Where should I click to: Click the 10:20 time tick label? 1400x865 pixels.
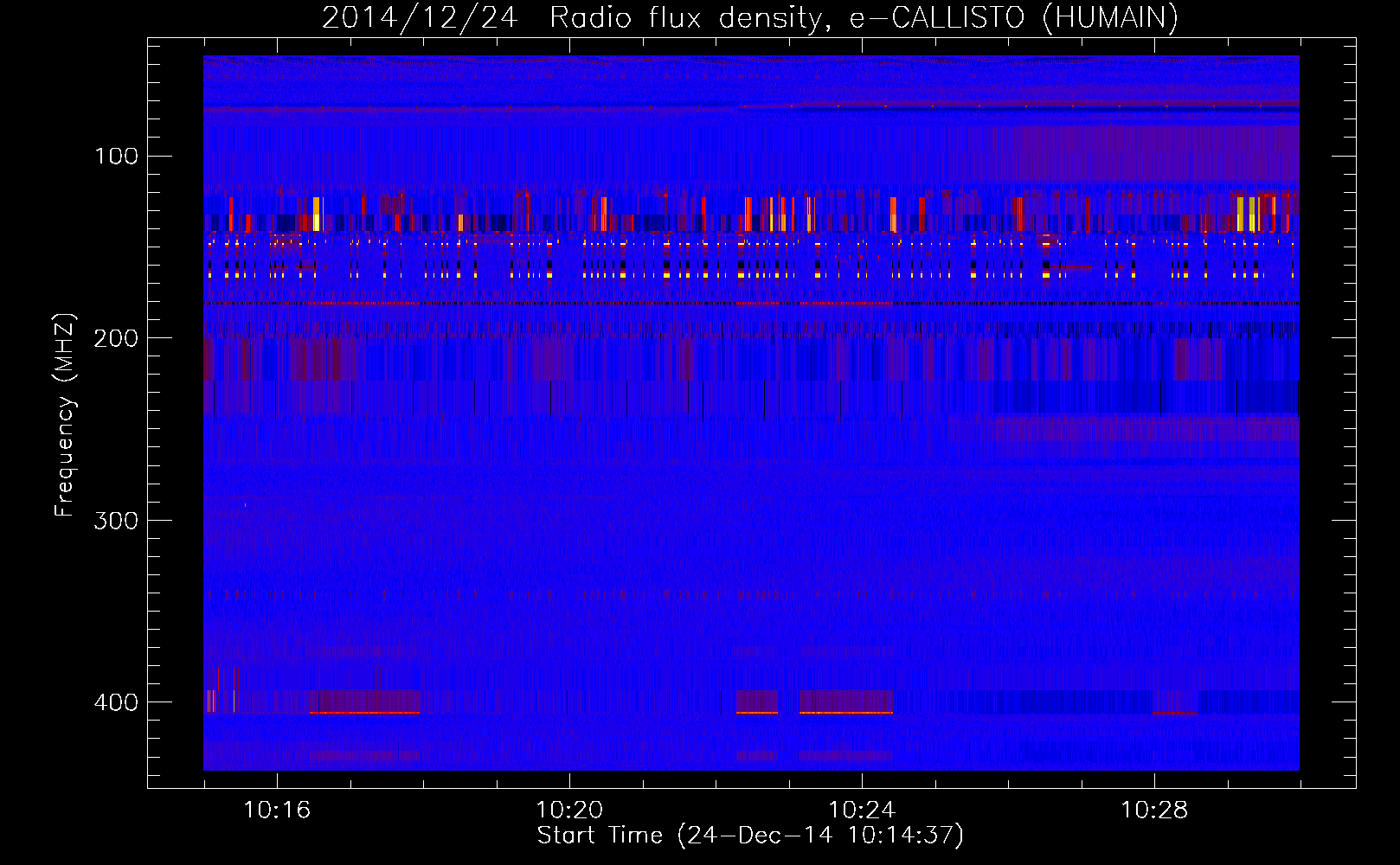point(569,810)
